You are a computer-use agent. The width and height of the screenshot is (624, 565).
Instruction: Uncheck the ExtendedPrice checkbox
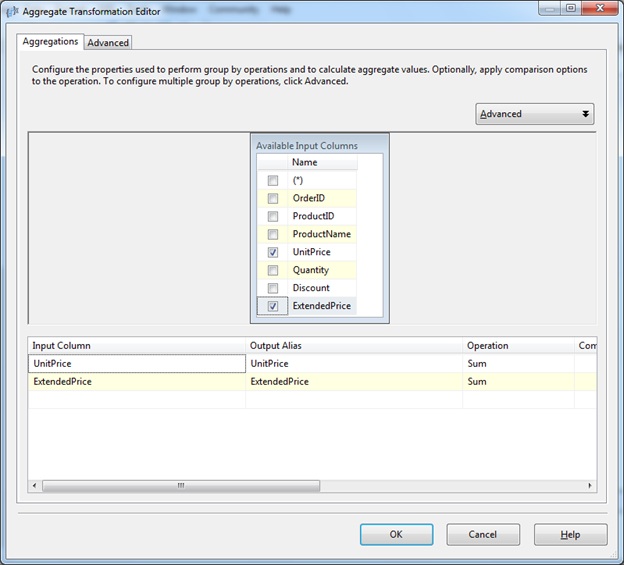[273, 306]
